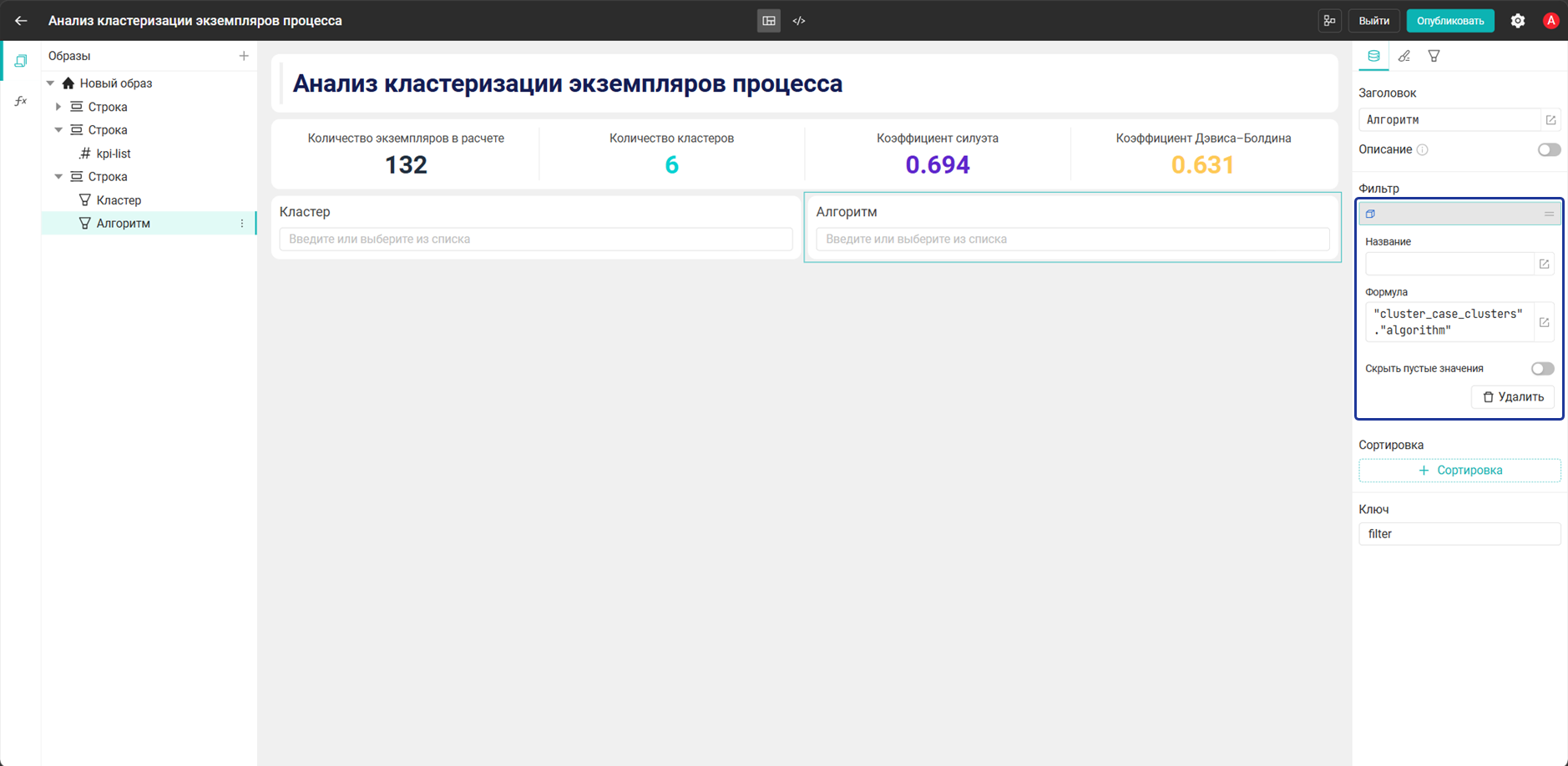Select the Образы sidebar icon
This screenshot has height=766, width=1568.
click(21, 61)
